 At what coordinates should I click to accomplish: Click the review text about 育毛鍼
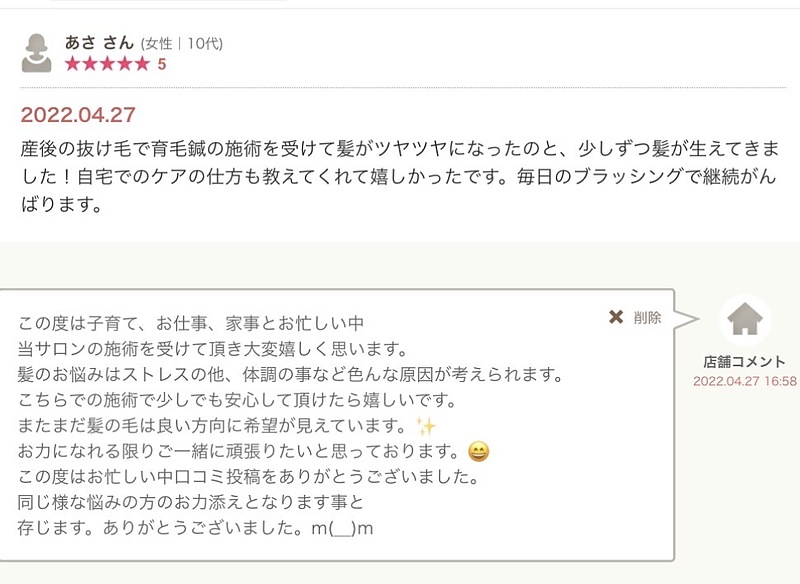tap(400, 176)
